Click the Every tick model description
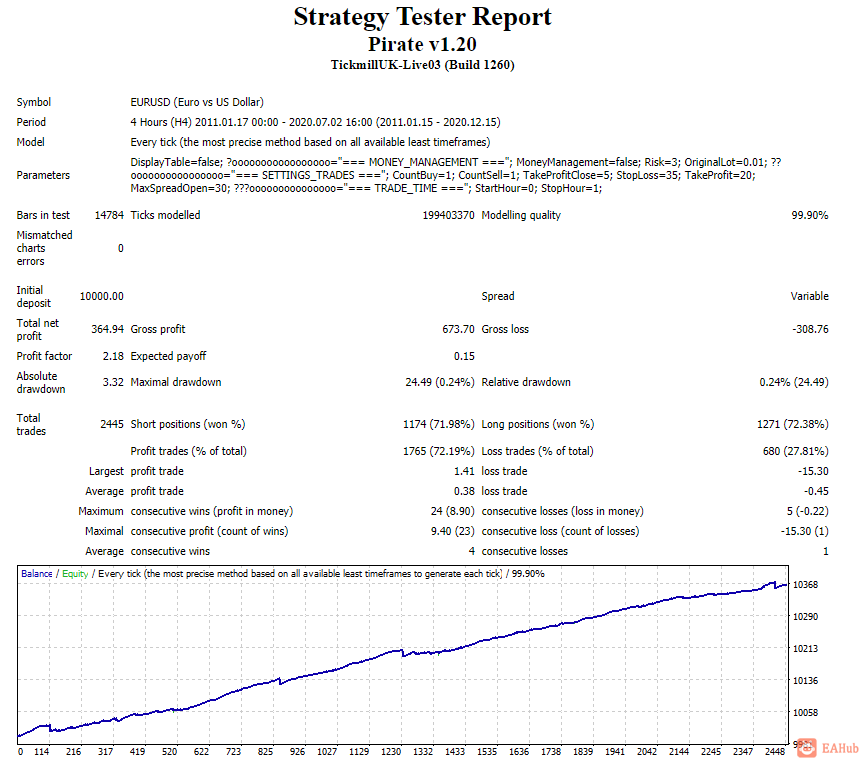Screen dimensions: 868x763 (310, 142)
